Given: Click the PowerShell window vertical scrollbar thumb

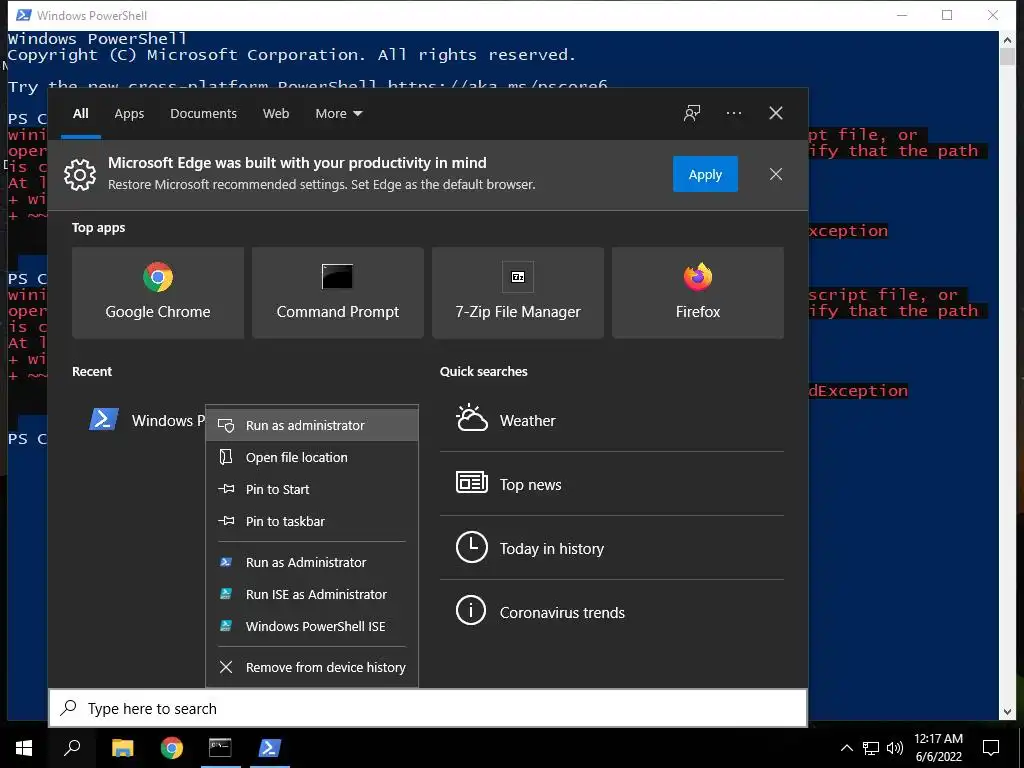Looking at the screenshot, I should click(1007, 57).
